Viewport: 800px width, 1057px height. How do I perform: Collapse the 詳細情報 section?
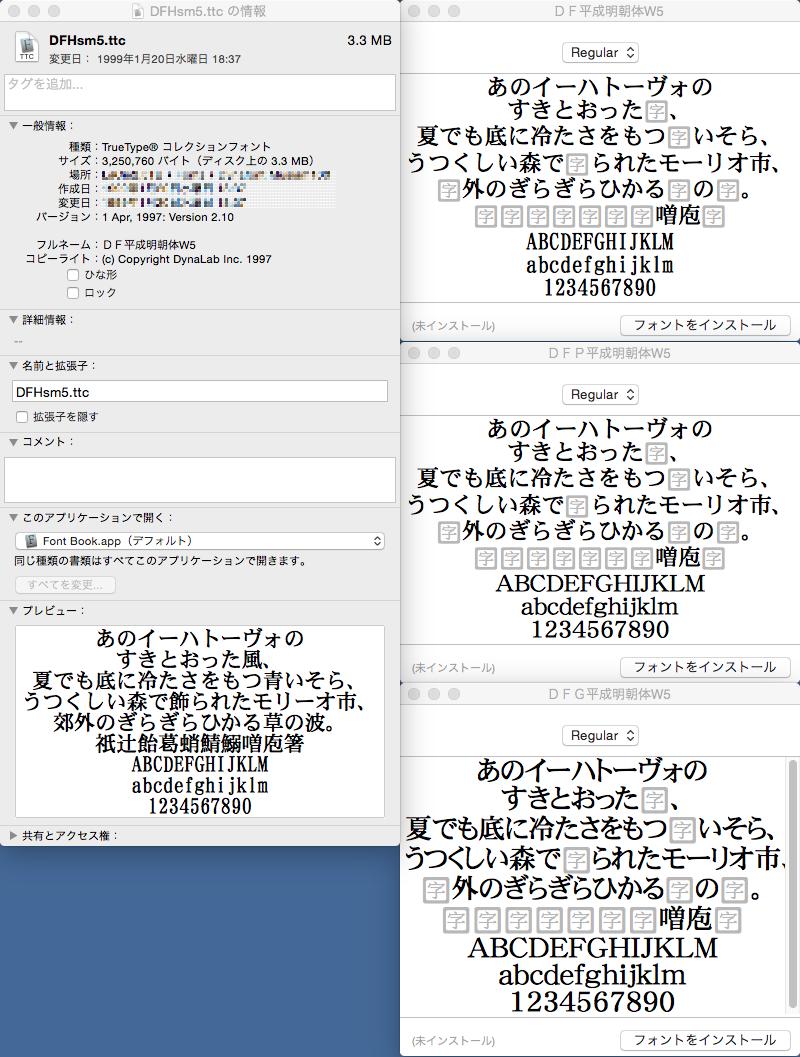point(13,320)
